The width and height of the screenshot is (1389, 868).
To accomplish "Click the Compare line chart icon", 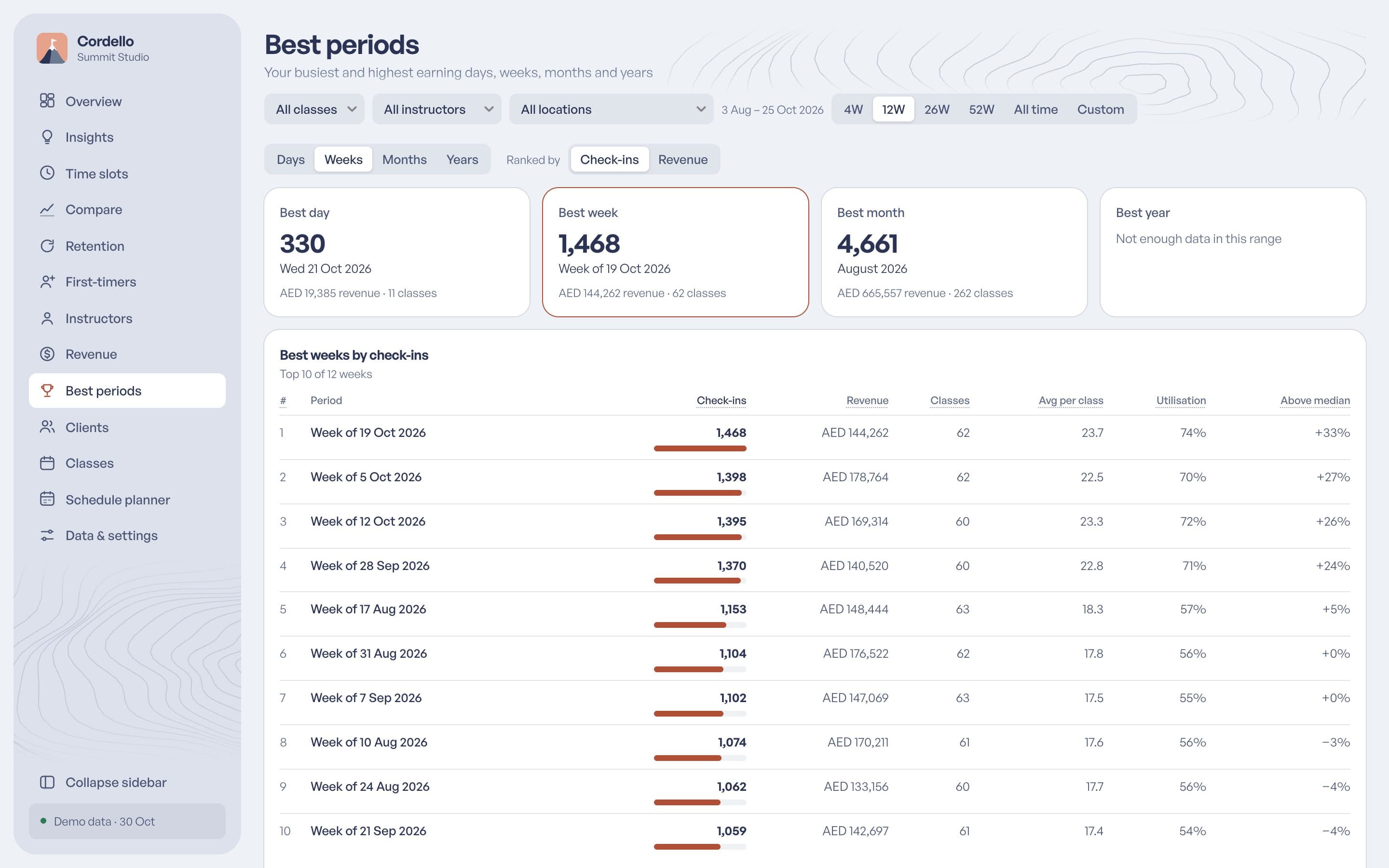I will pyautogui.click(x=47, y=210).
